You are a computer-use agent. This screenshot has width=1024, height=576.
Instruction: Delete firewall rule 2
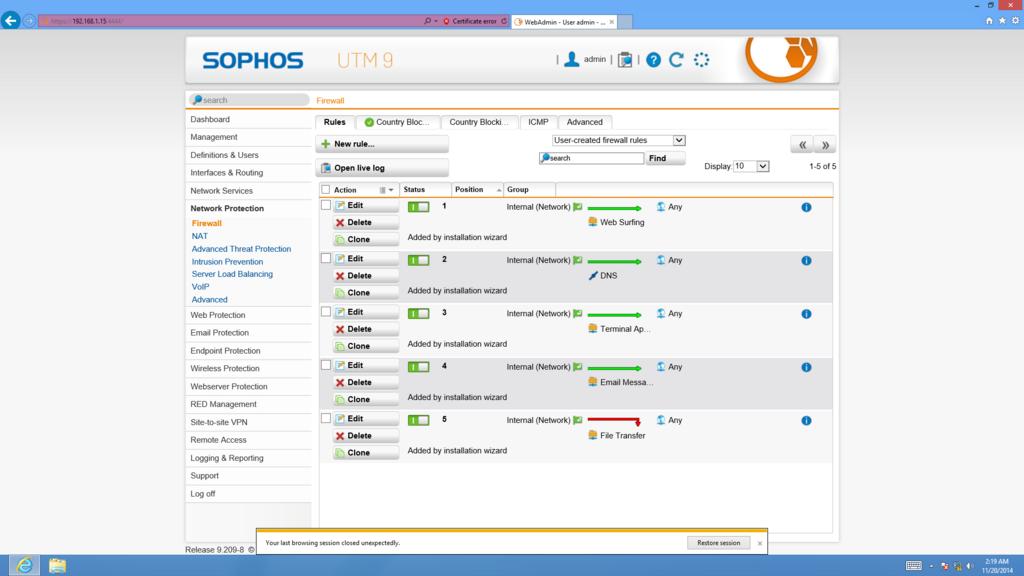click(366, 276)
